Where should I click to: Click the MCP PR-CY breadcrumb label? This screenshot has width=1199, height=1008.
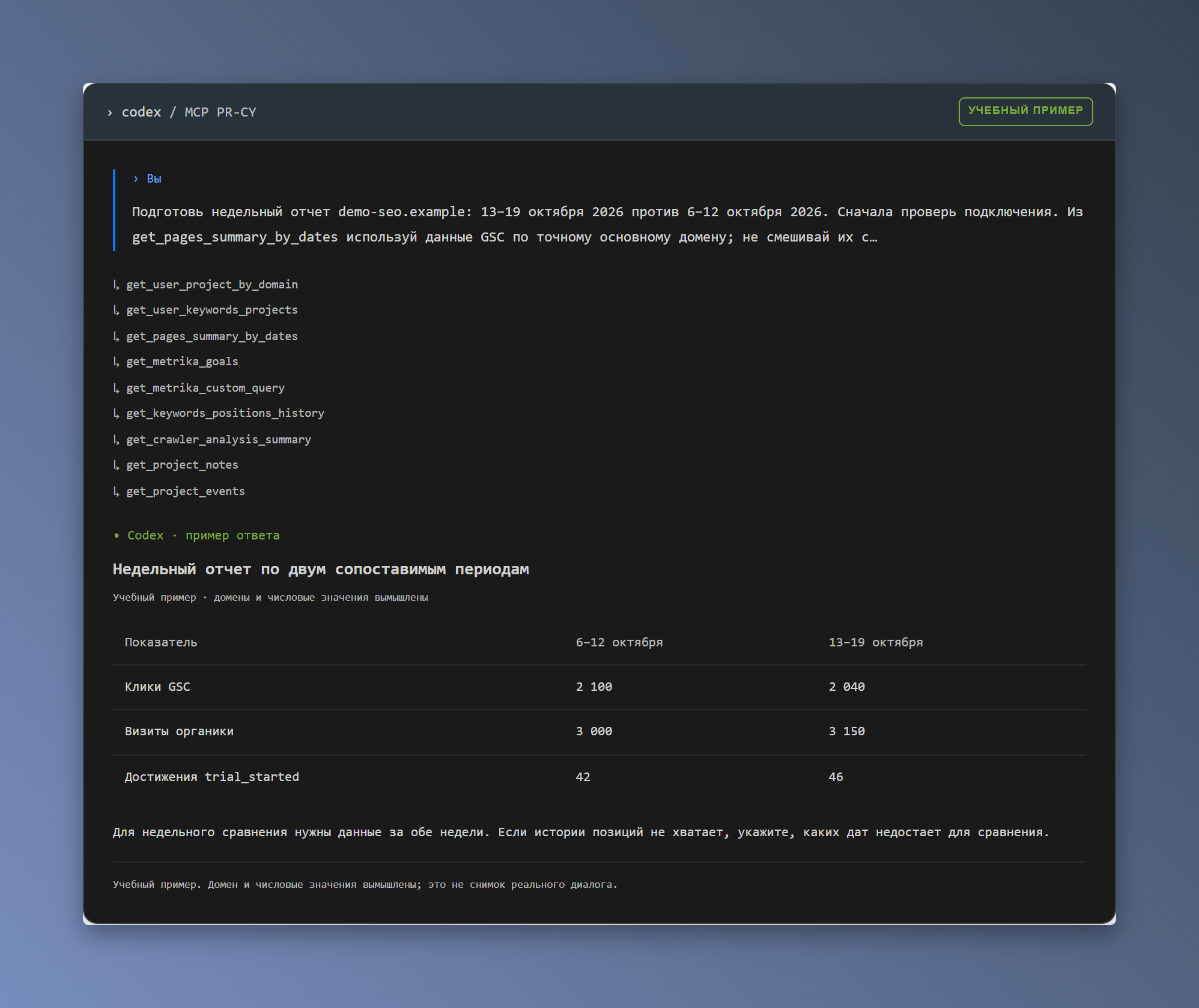click(x=220, y=112)
